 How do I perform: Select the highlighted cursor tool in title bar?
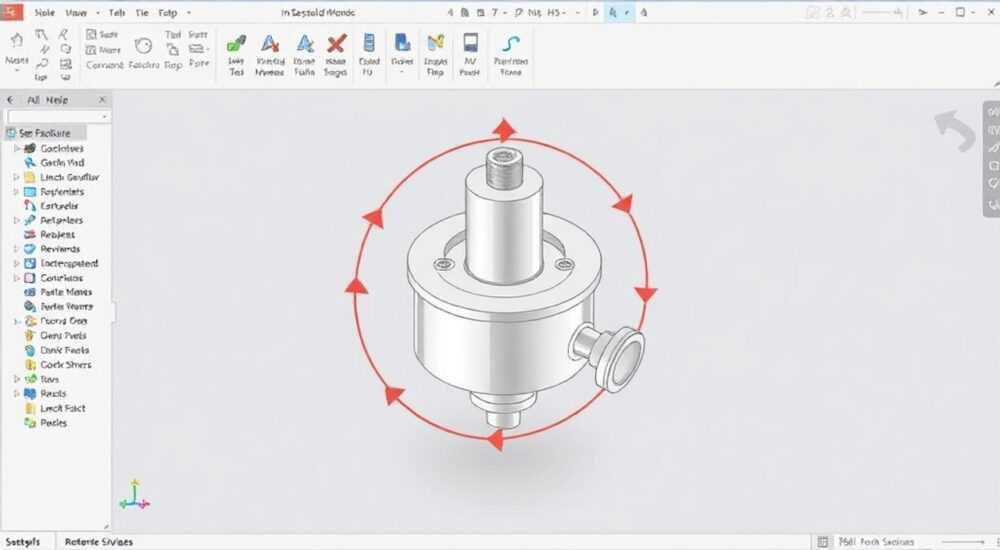[x=613, y=12]
